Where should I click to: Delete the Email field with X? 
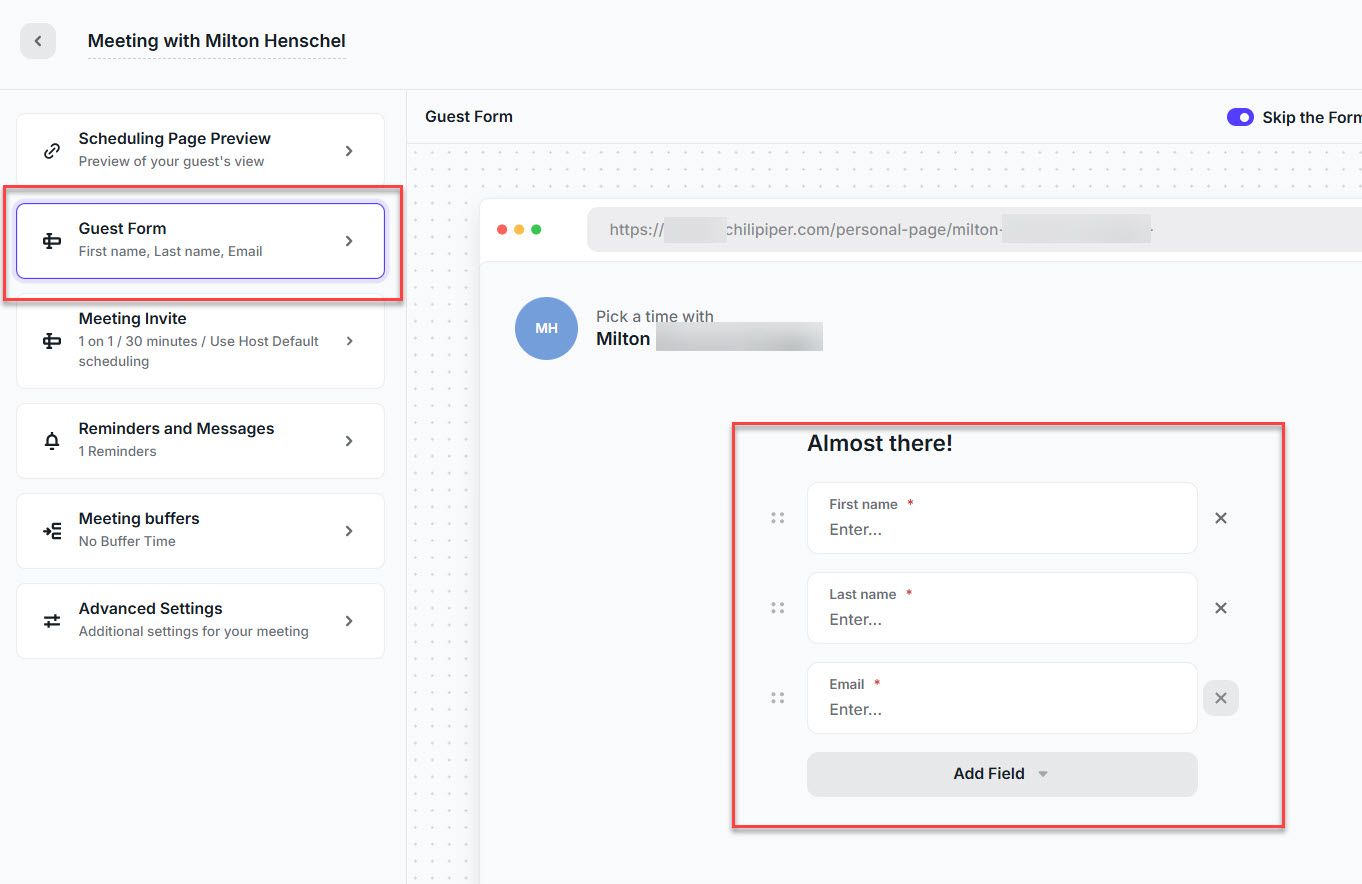pyautogui.click(x=1220, y=698)
